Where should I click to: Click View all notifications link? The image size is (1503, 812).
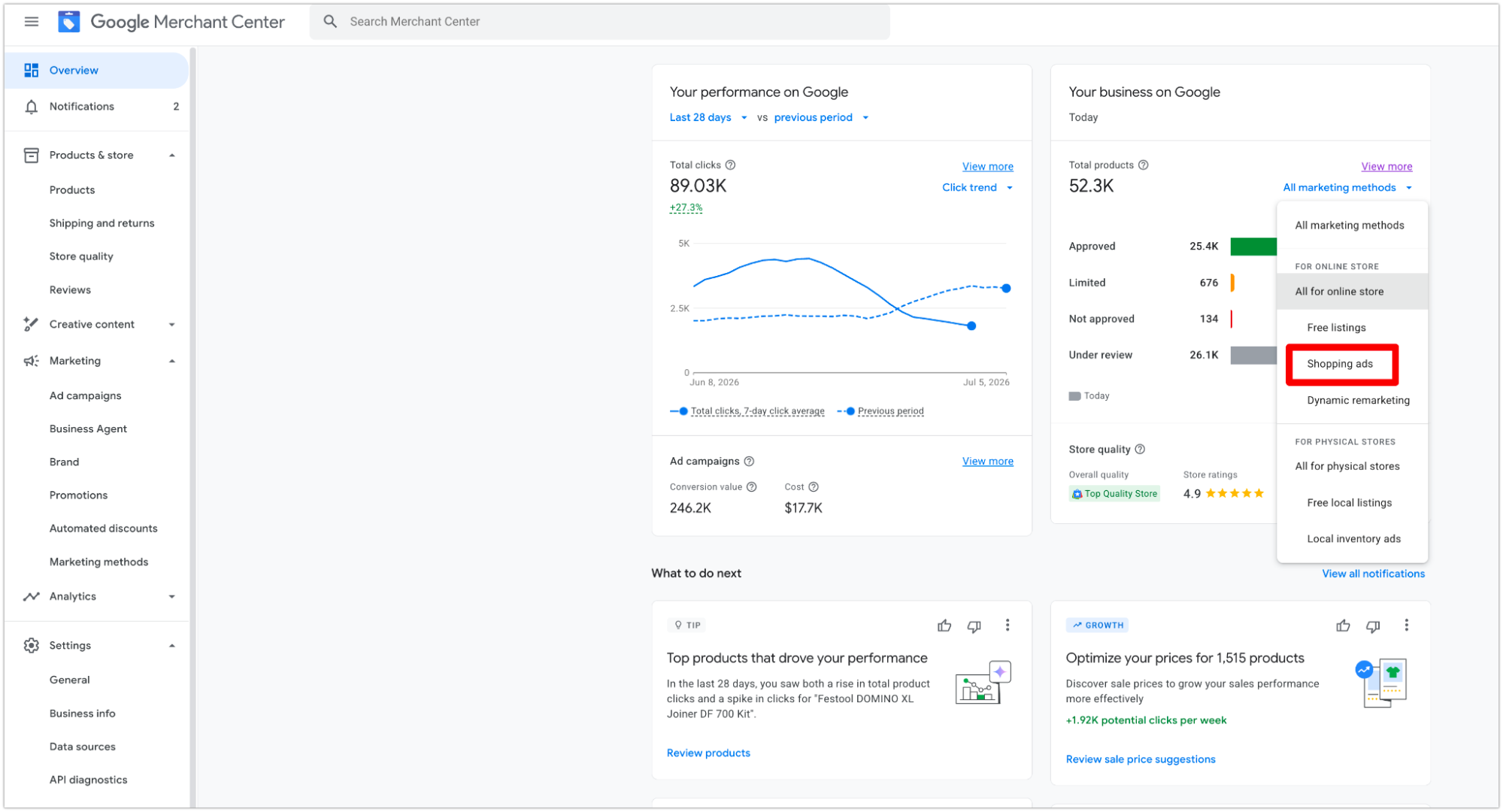[x=1373, y=574]
